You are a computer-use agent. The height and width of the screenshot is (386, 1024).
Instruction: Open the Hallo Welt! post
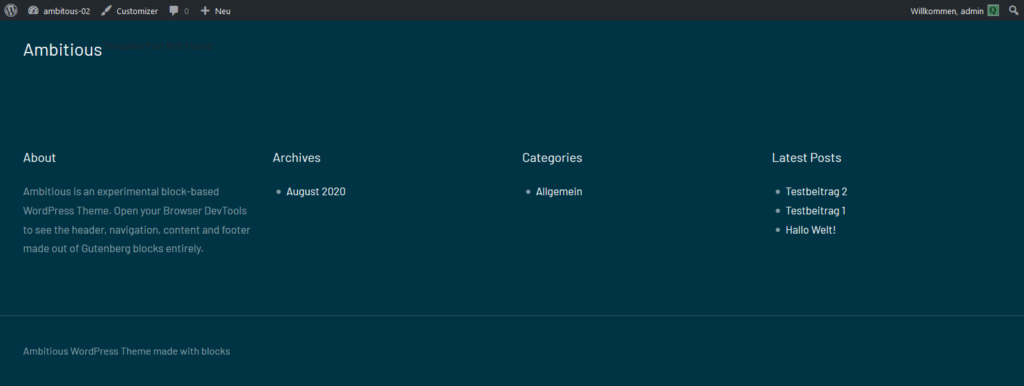pyautogui.click(x=810, y=230)
